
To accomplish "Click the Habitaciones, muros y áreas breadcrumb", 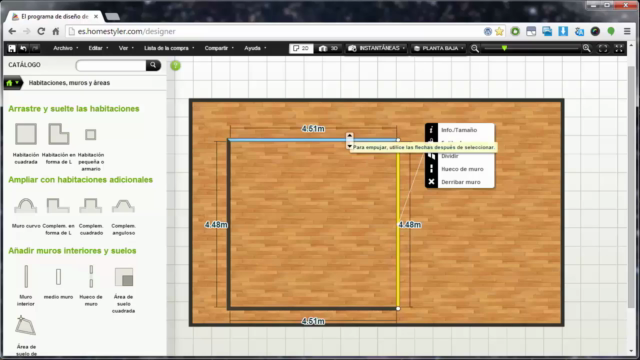I will 69,83.
